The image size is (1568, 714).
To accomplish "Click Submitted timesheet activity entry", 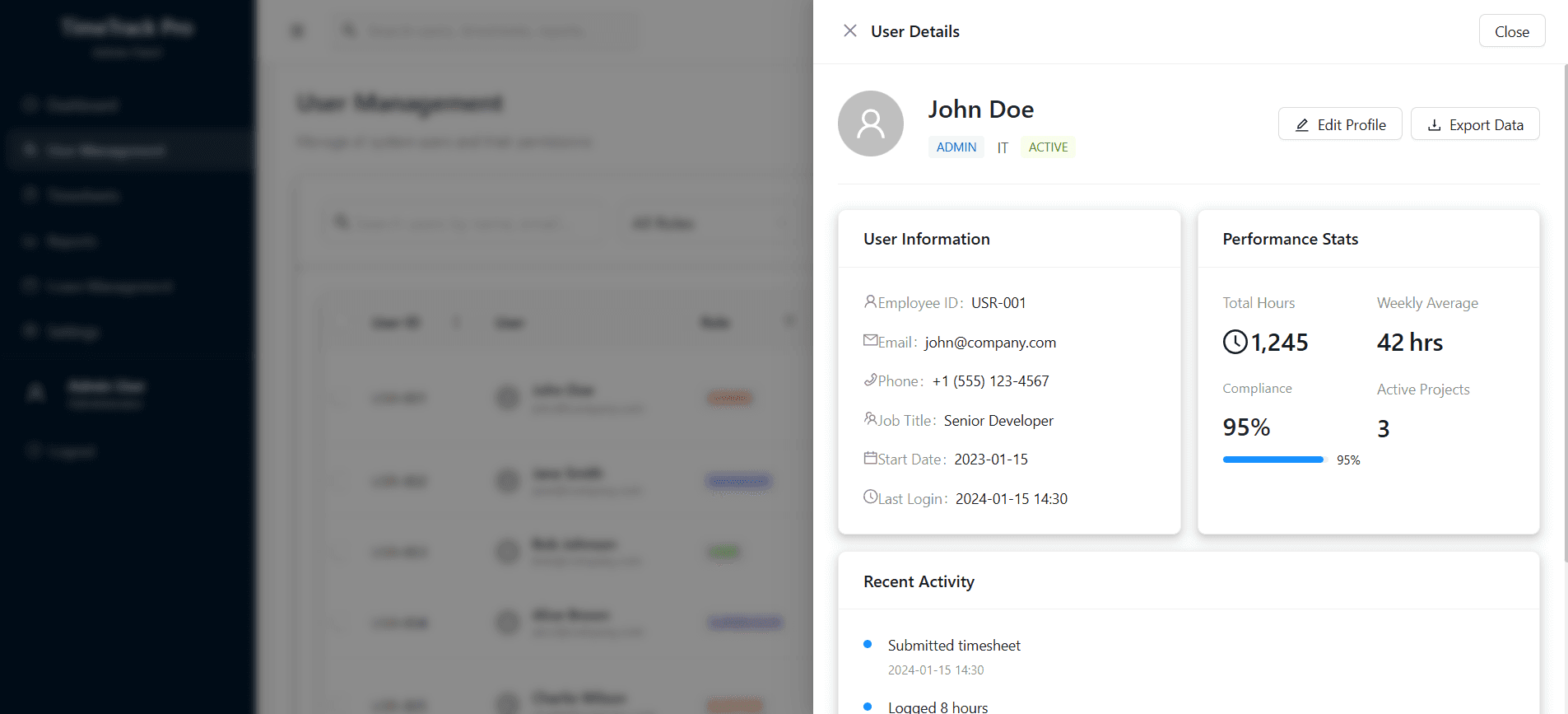I will pos(954,646).
